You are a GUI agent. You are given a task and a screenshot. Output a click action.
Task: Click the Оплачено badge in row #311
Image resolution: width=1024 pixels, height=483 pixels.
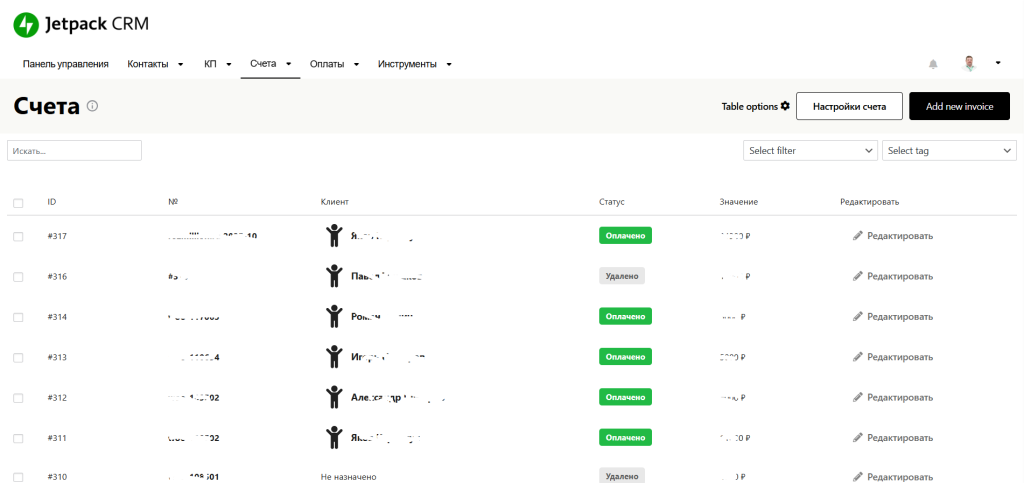(626, 438)
